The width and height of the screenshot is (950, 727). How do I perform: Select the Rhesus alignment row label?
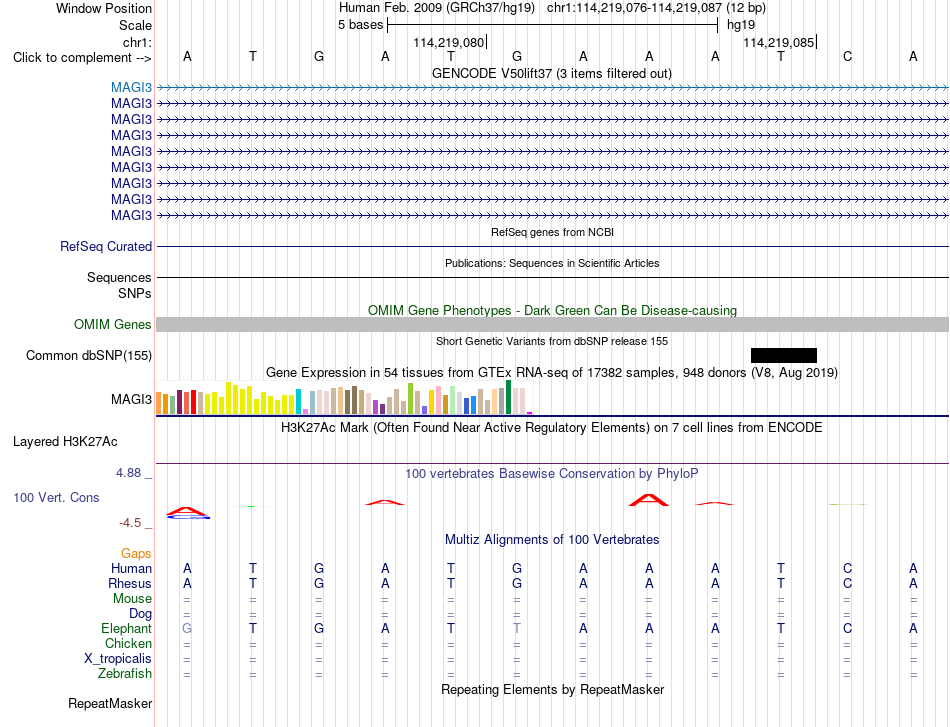point(130,583)
